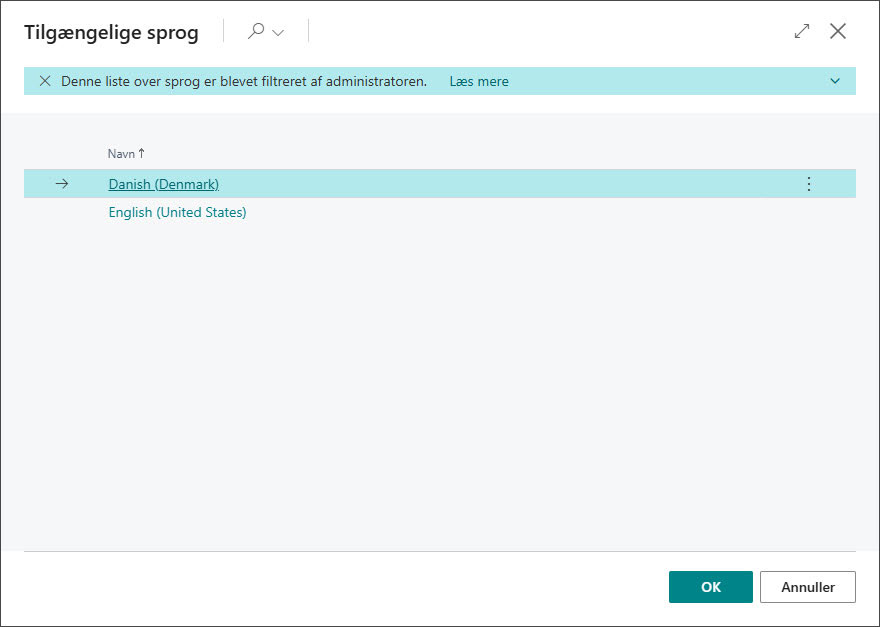Open the three-dot menu on Danish row
Viewport: 880px width, 627px height.
[x=809, y=184]
